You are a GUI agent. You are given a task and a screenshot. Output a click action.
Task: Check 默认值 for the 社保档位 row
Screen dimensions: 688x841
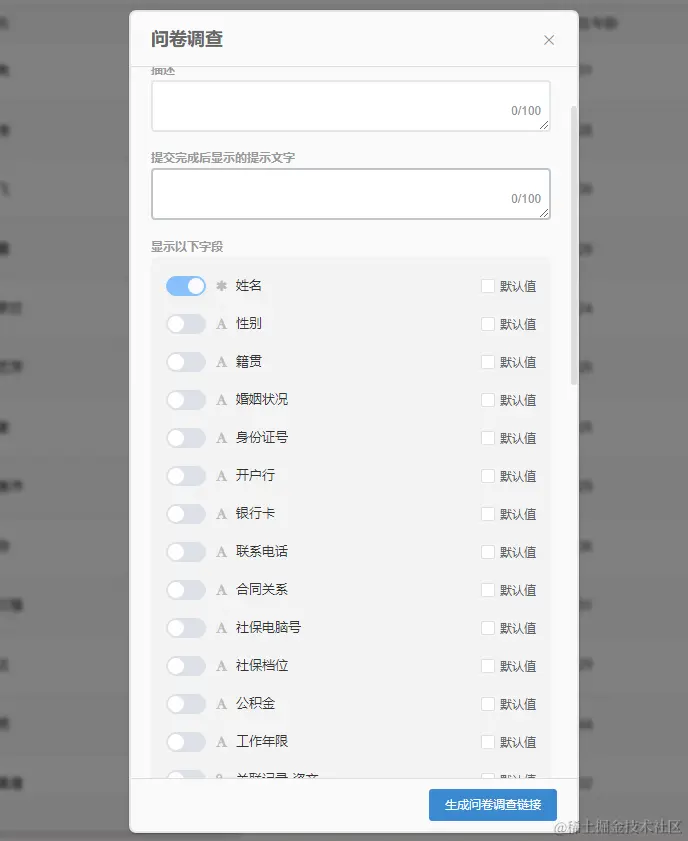click(488, 666)
